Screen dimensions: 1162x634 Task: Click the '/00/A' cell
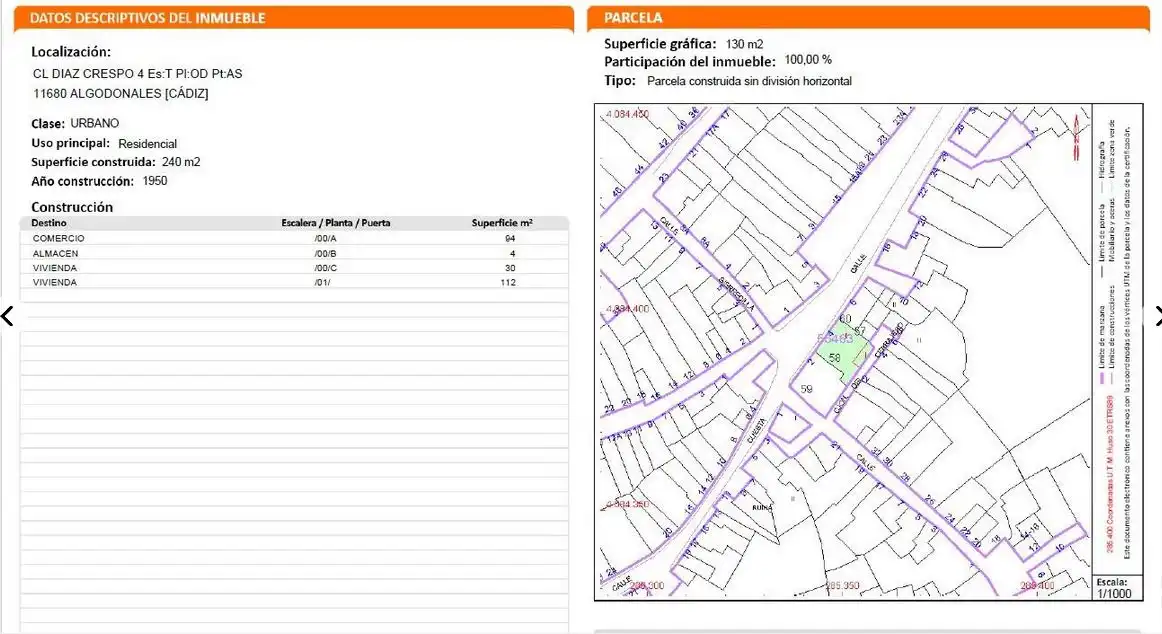click(325, 238)
